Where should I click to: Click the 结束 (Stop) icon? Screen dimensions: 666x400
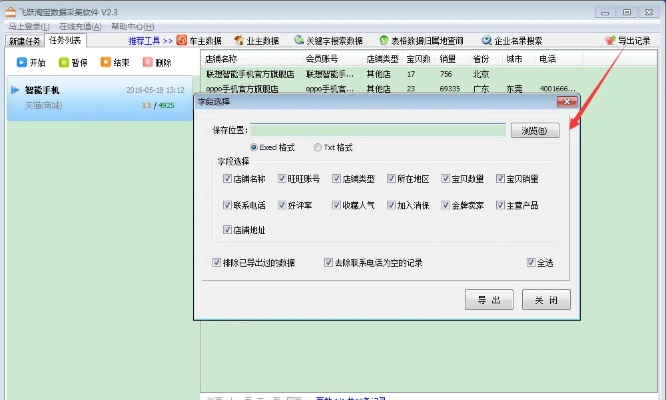pyautogui.click(x=106, y=62)
